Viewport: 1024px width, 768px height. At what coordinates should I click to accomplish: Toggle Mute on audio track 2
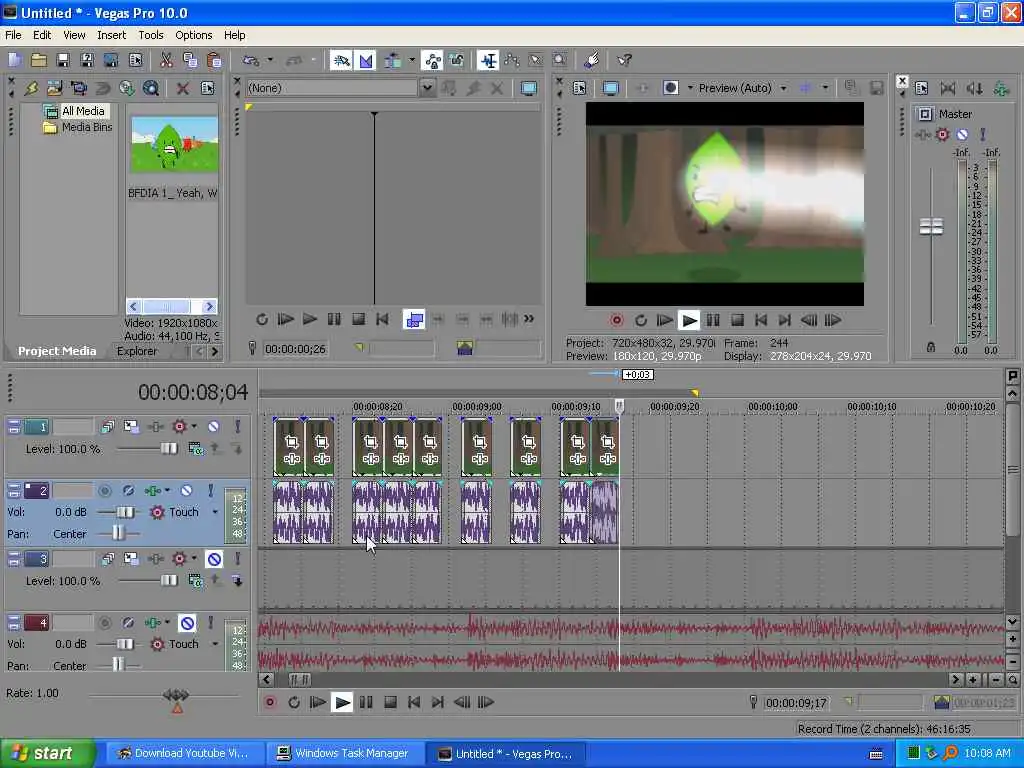click(186, 490)
